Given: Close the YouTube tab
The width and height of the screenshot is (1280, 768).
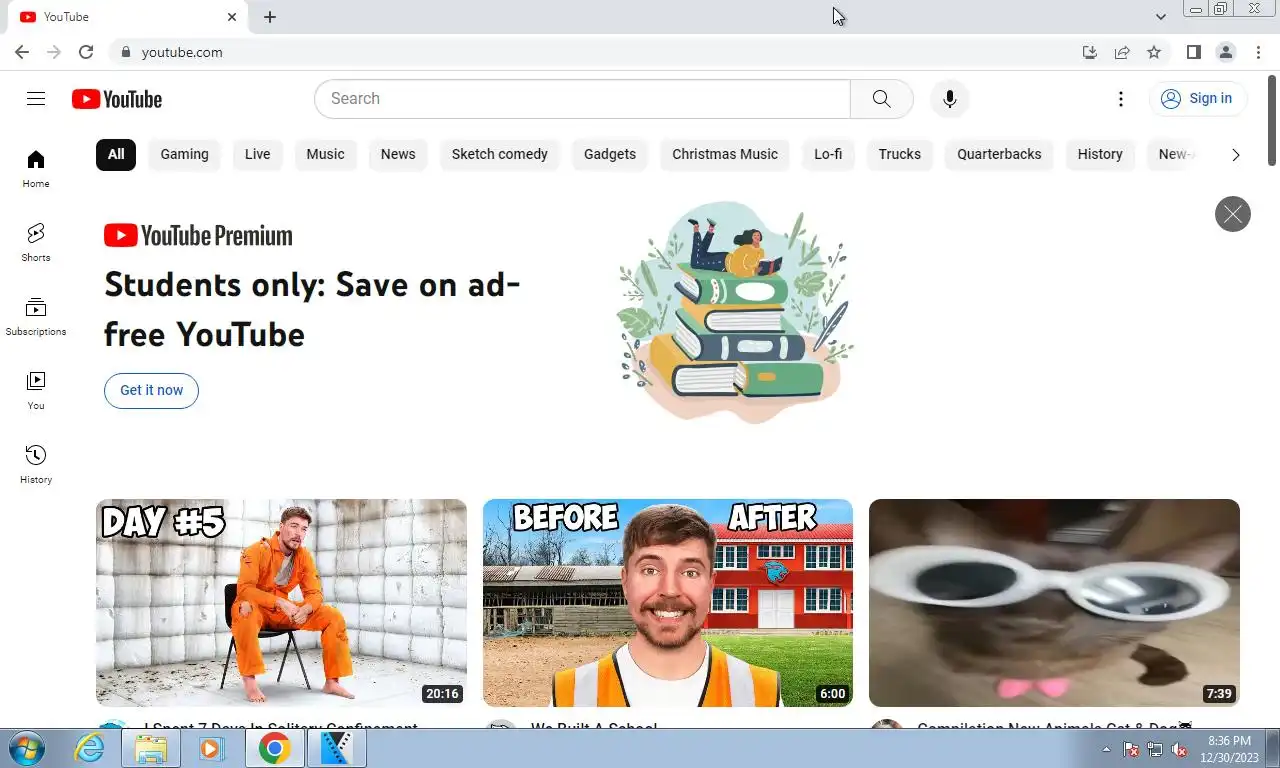Looking at the screenshot, I should 232,17.
